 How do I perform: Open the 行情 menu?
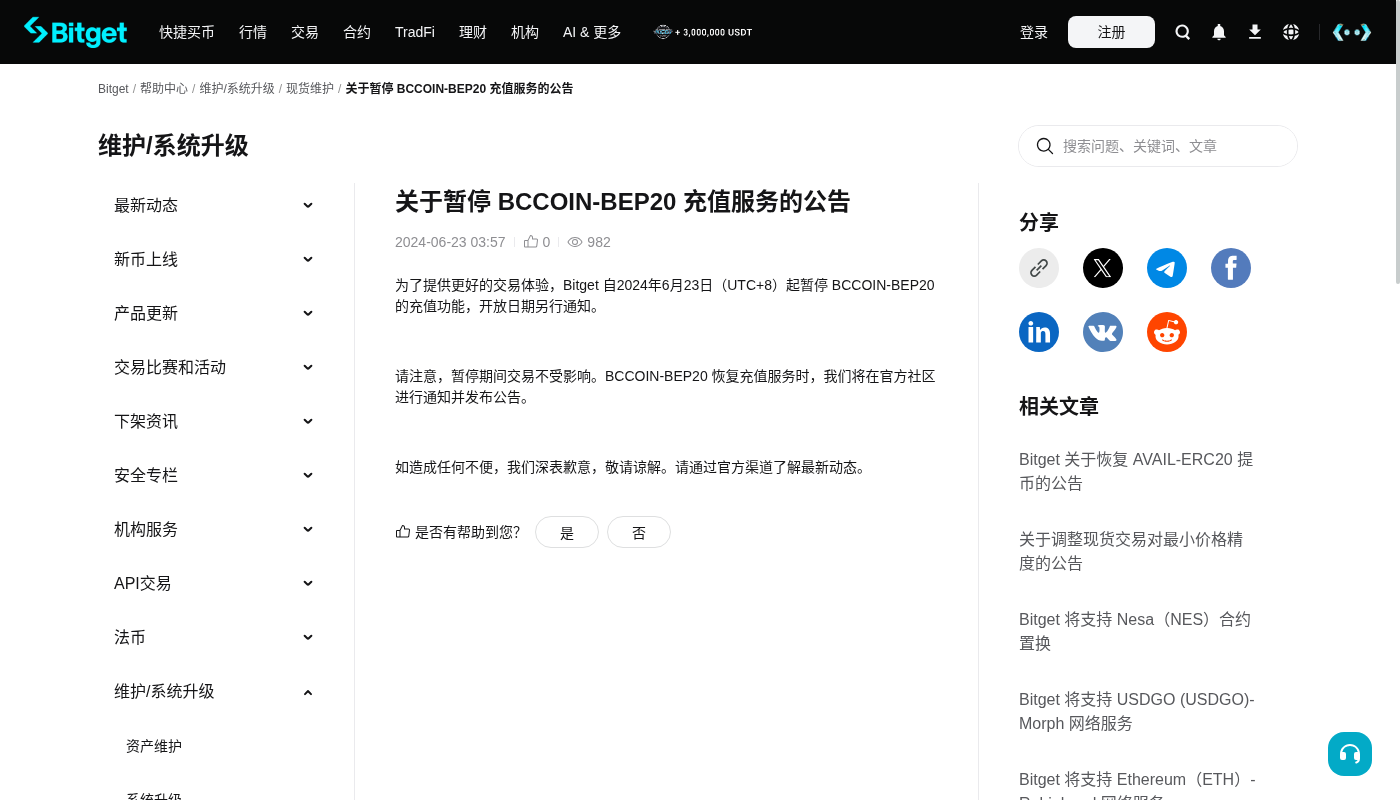(x=253, y=32)
